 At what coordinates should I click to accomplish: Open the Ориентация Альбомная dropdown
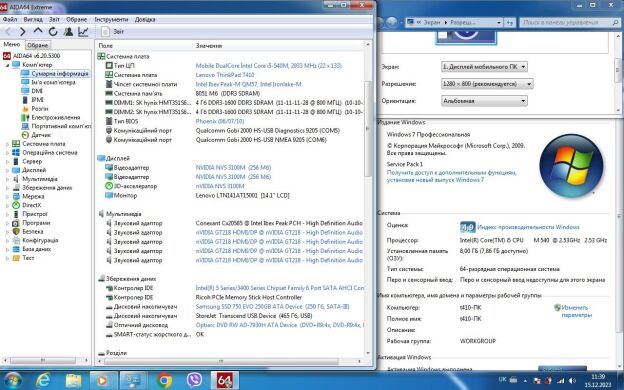tap(484, 101)
